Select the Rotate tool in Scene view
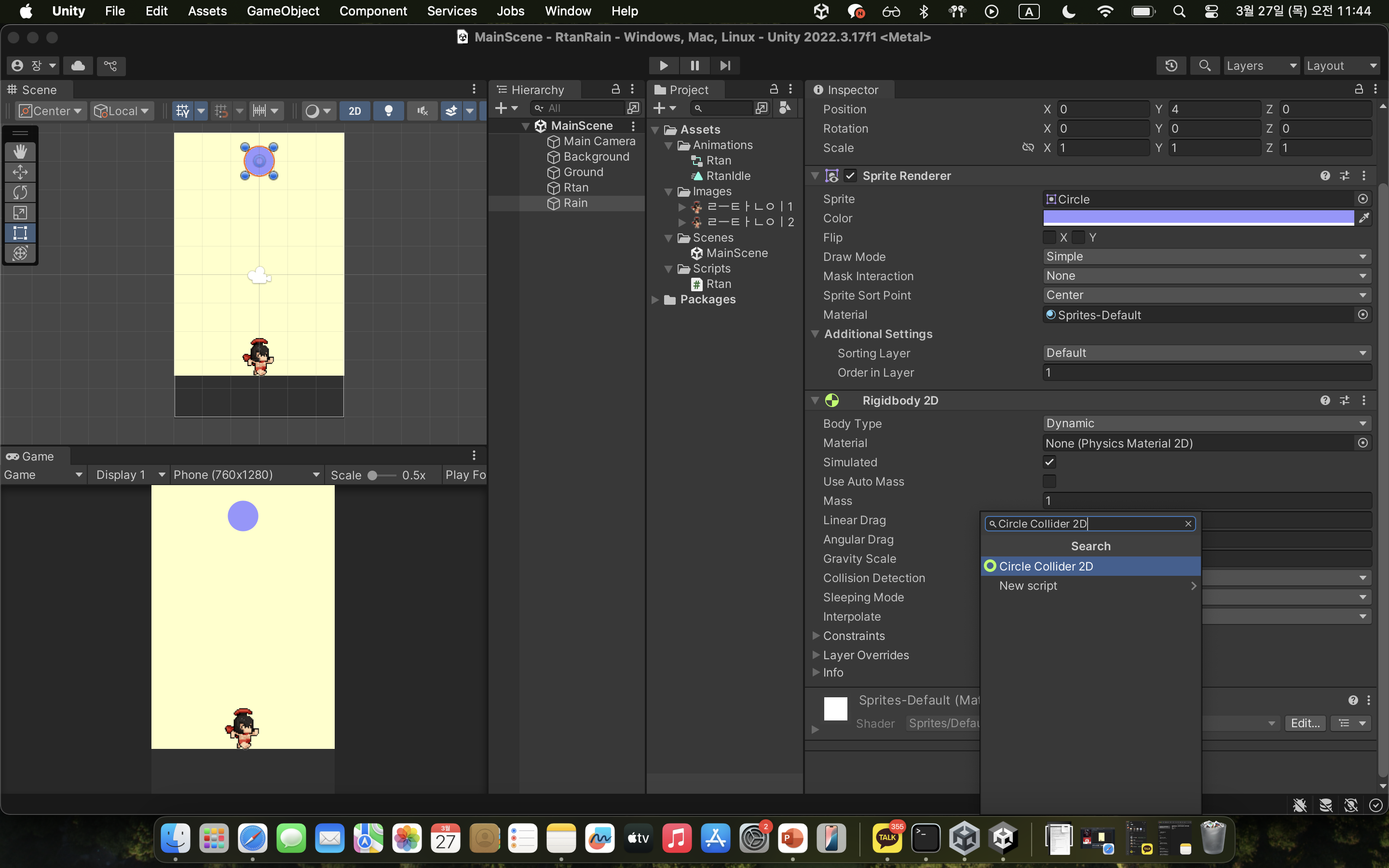Viewport: 1389px width, 868px height. [20, 192]
